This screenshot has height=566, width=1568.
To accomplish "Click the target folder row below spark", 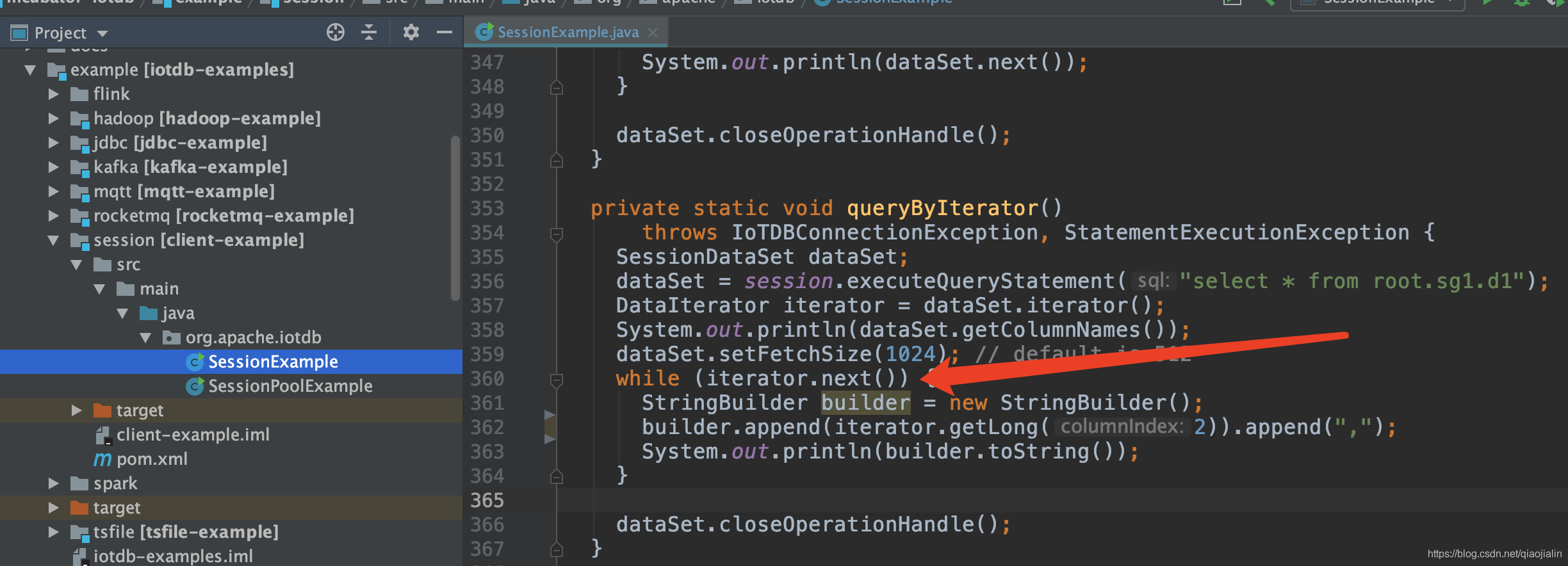I will pyautogui.click(x=231, y=508).
